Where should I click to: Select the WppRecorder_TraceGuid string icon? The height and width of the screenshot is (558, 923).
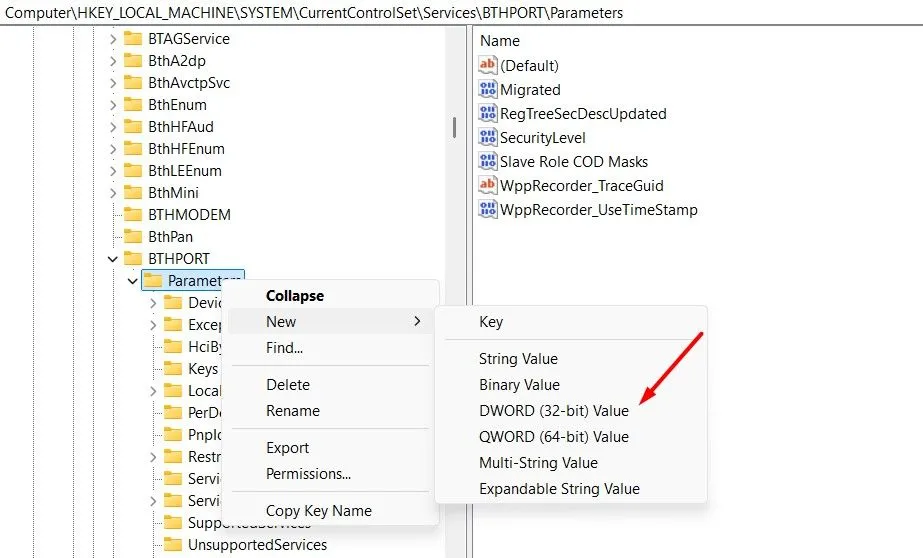pos(488,186)
